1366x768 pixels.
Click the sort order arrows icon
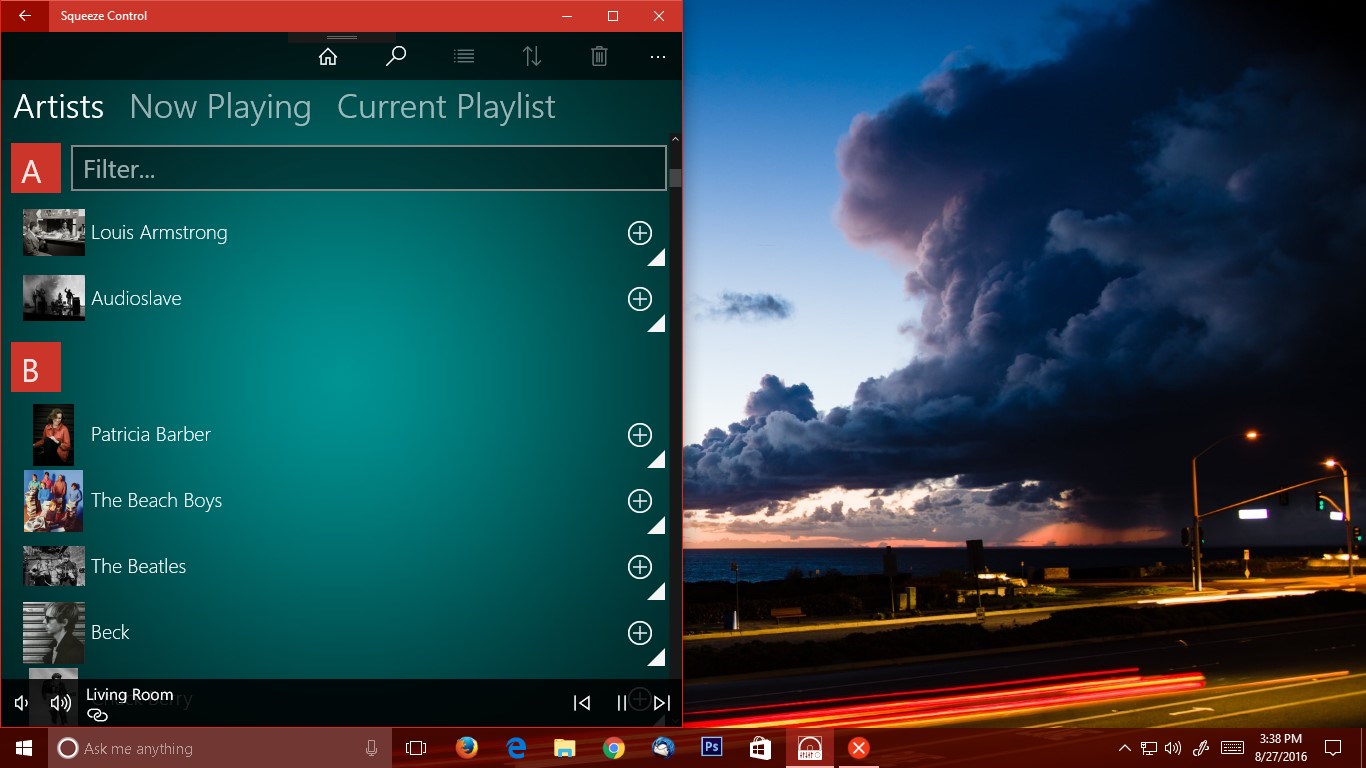coord(532,56)
